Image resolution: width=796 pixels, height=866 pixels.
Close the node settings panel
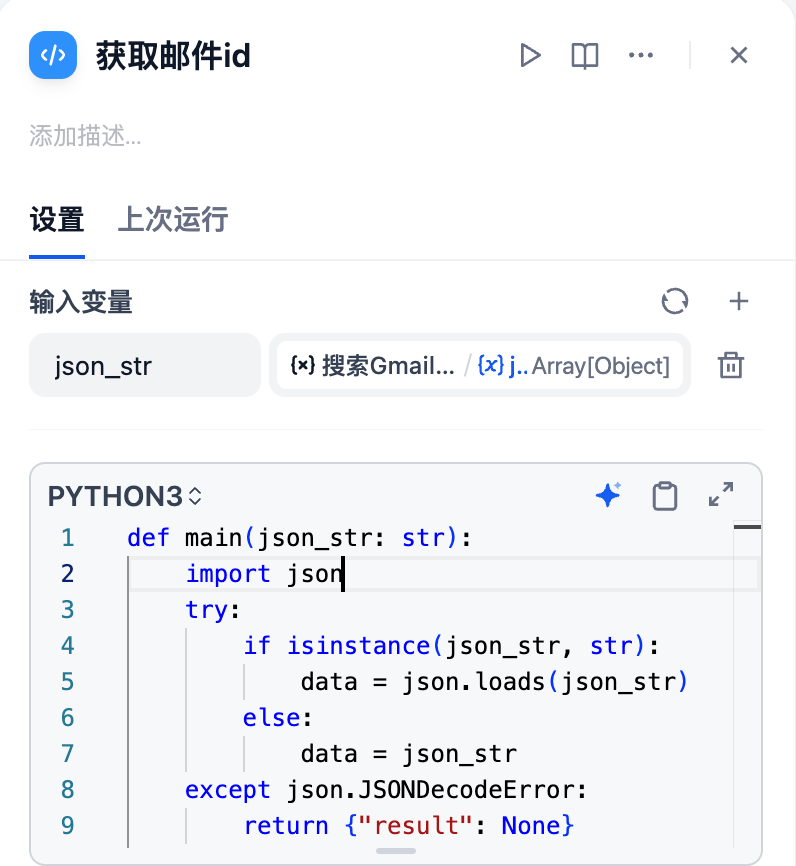point(739,55)
